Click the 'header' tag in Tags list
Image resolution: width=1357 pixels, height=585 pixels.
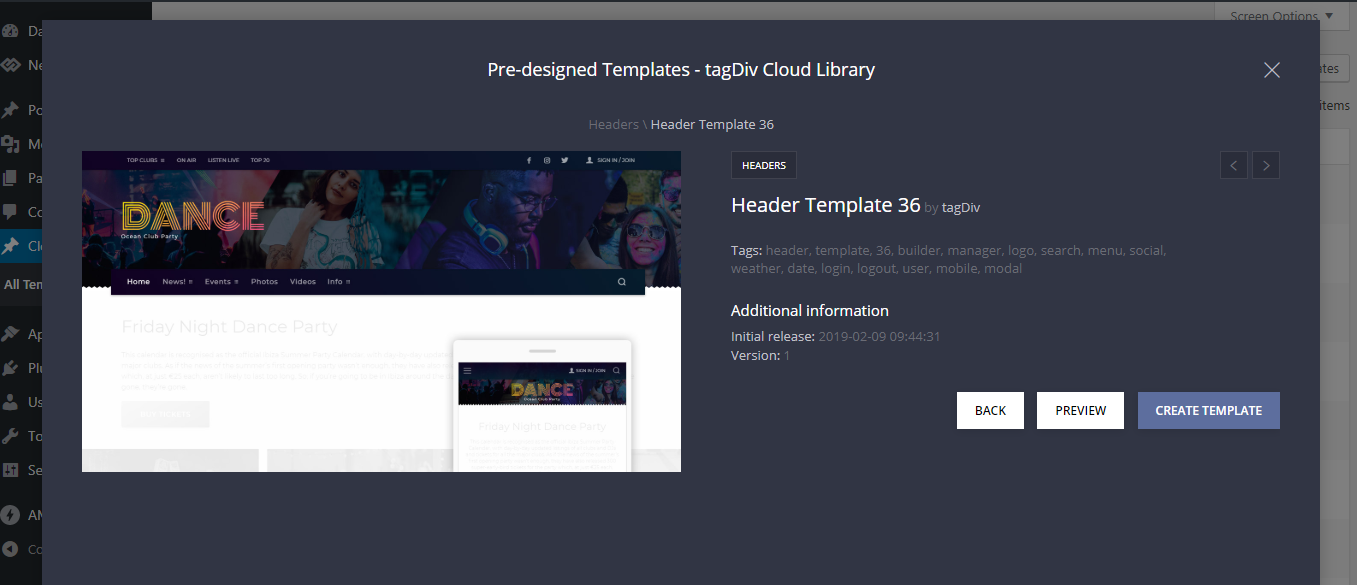(x=787, y=250)
